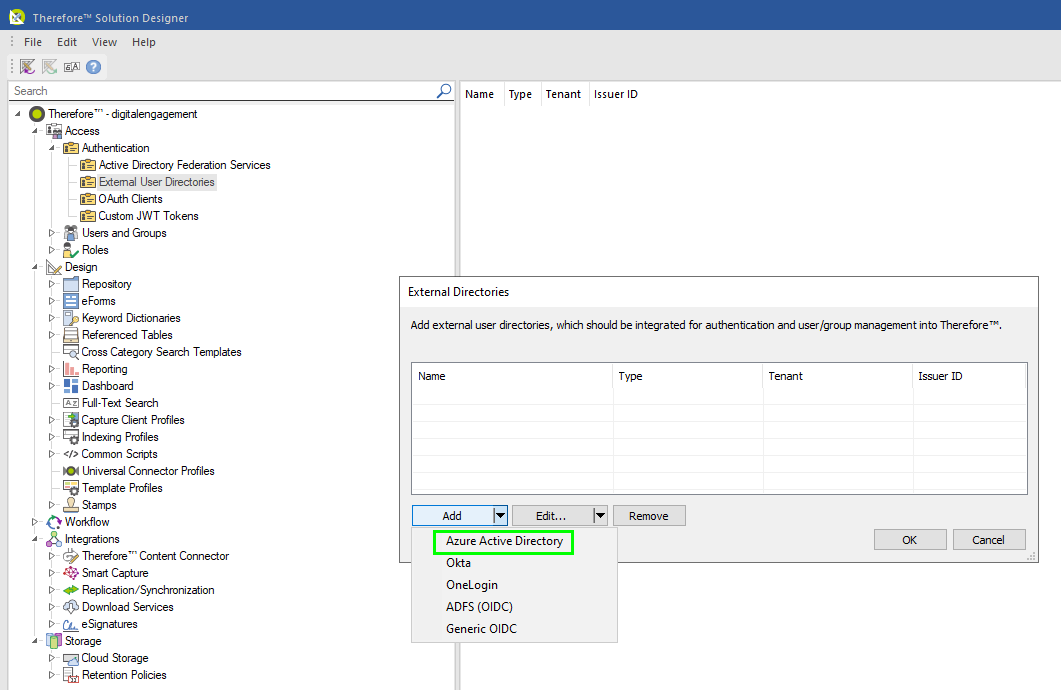Click the eSignatures icon
The height and width of the screenshot is (690, 1061).
pyautogui.click(x=71, y=624)
